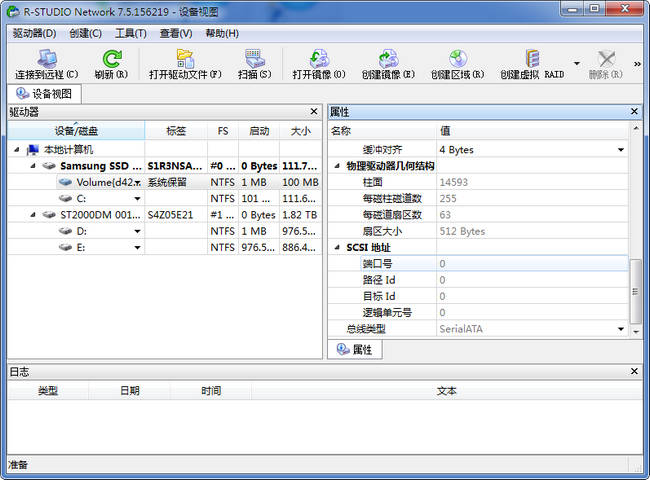Viewport: 650px width, 480px height.
Task: Click the Local Computer (本地计算机) icon
Action: pyautogui.click(x=32, y=150)
